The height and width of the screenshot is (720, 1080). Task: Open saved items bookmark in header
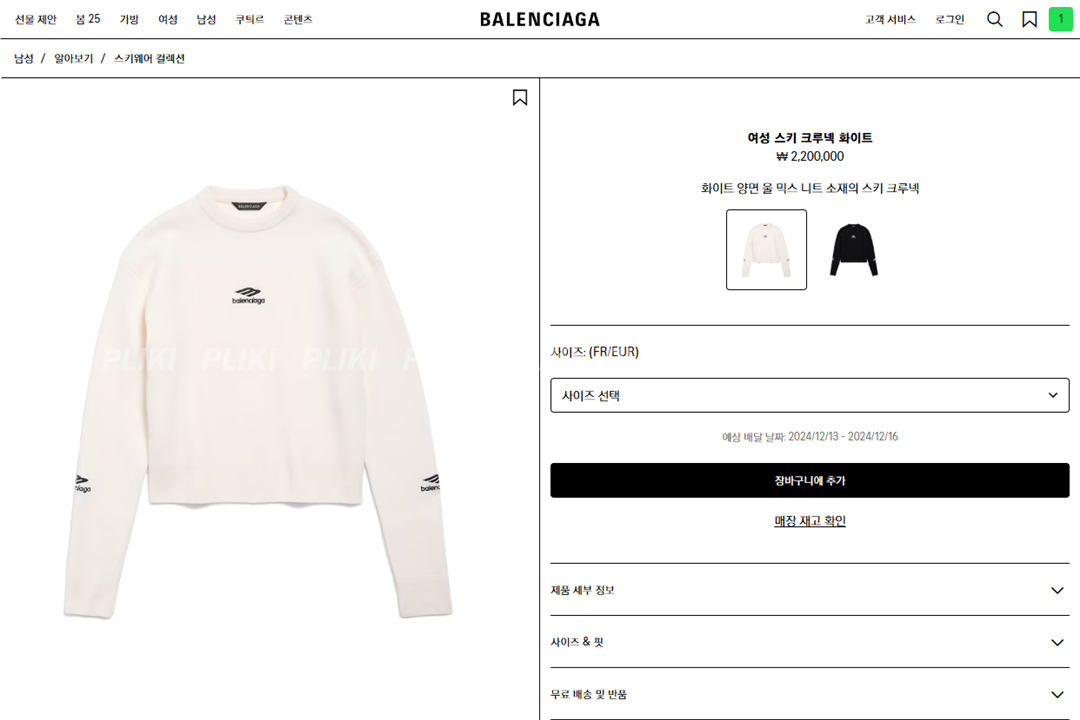[1029, 19]
